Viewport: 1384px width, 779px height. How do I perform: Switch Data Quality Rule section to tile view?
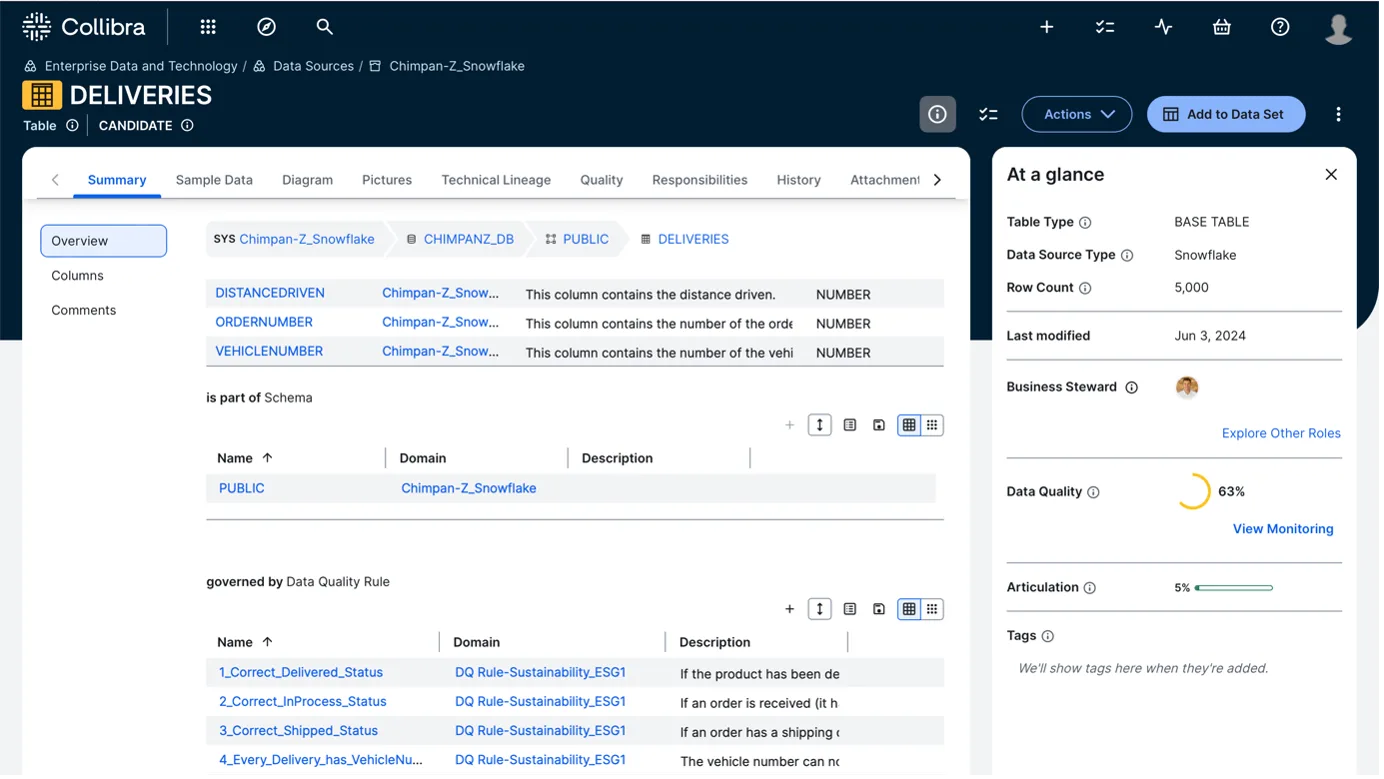click(932, 609)
